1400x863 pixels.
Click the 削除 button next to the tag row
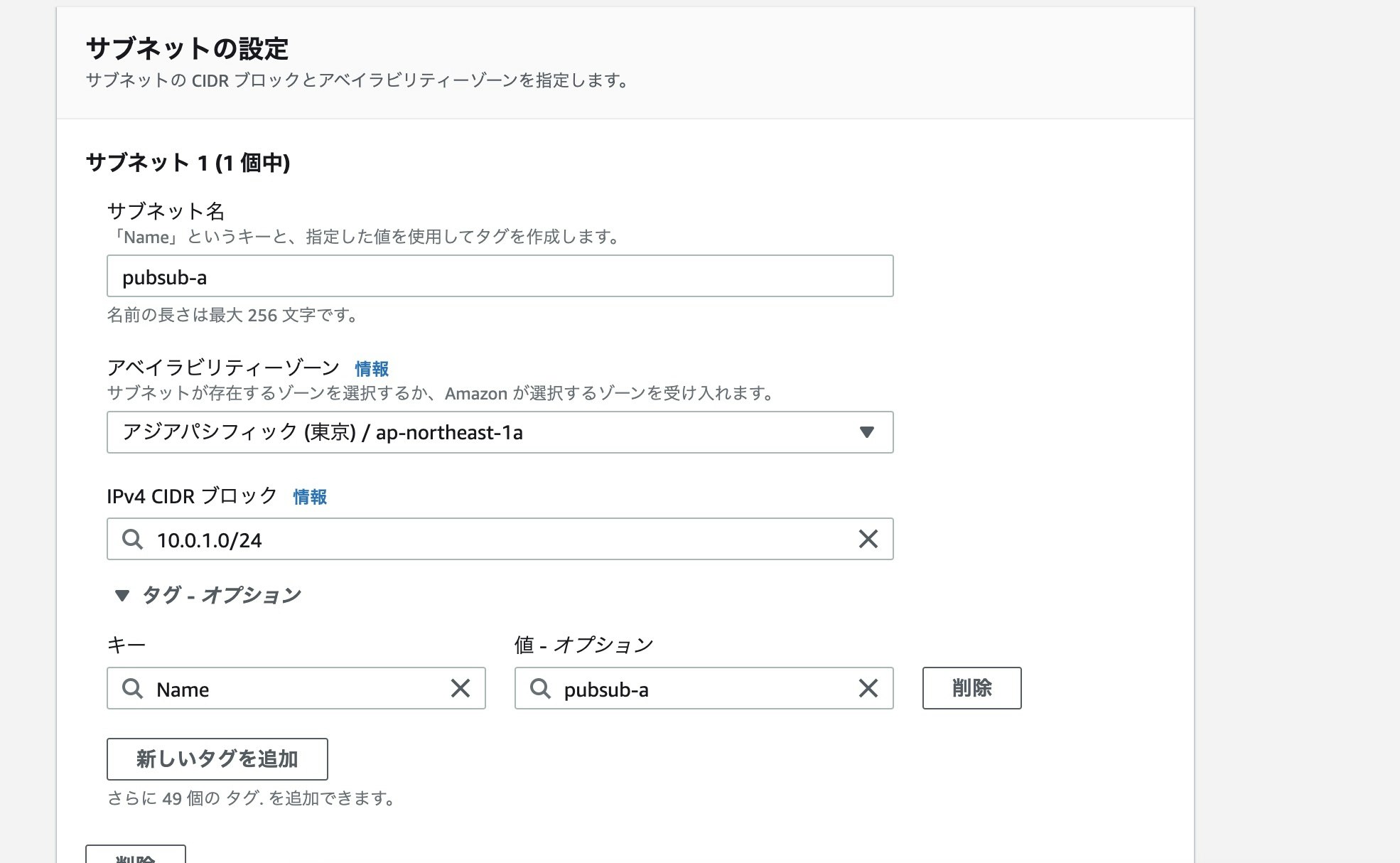point(971,688)
